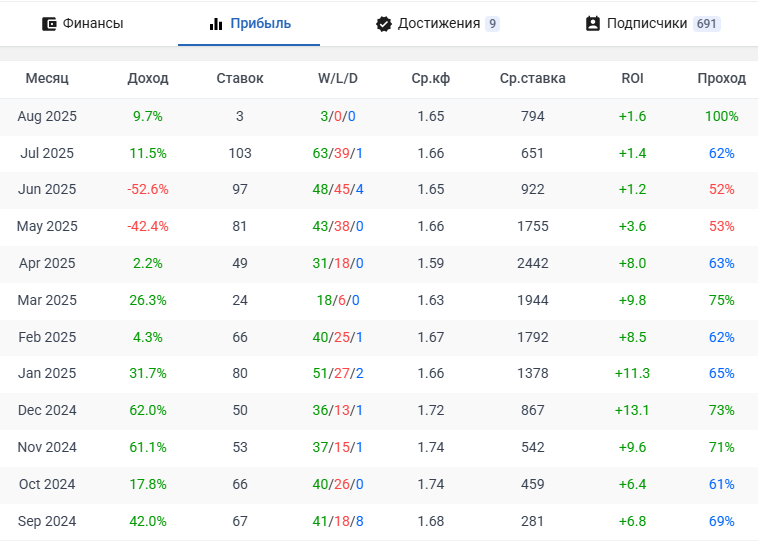This screenshot has width=758, height=546.
Task: Click the 63/39/1 W/L/D record for Jul 2025
Action: [338, 153]
